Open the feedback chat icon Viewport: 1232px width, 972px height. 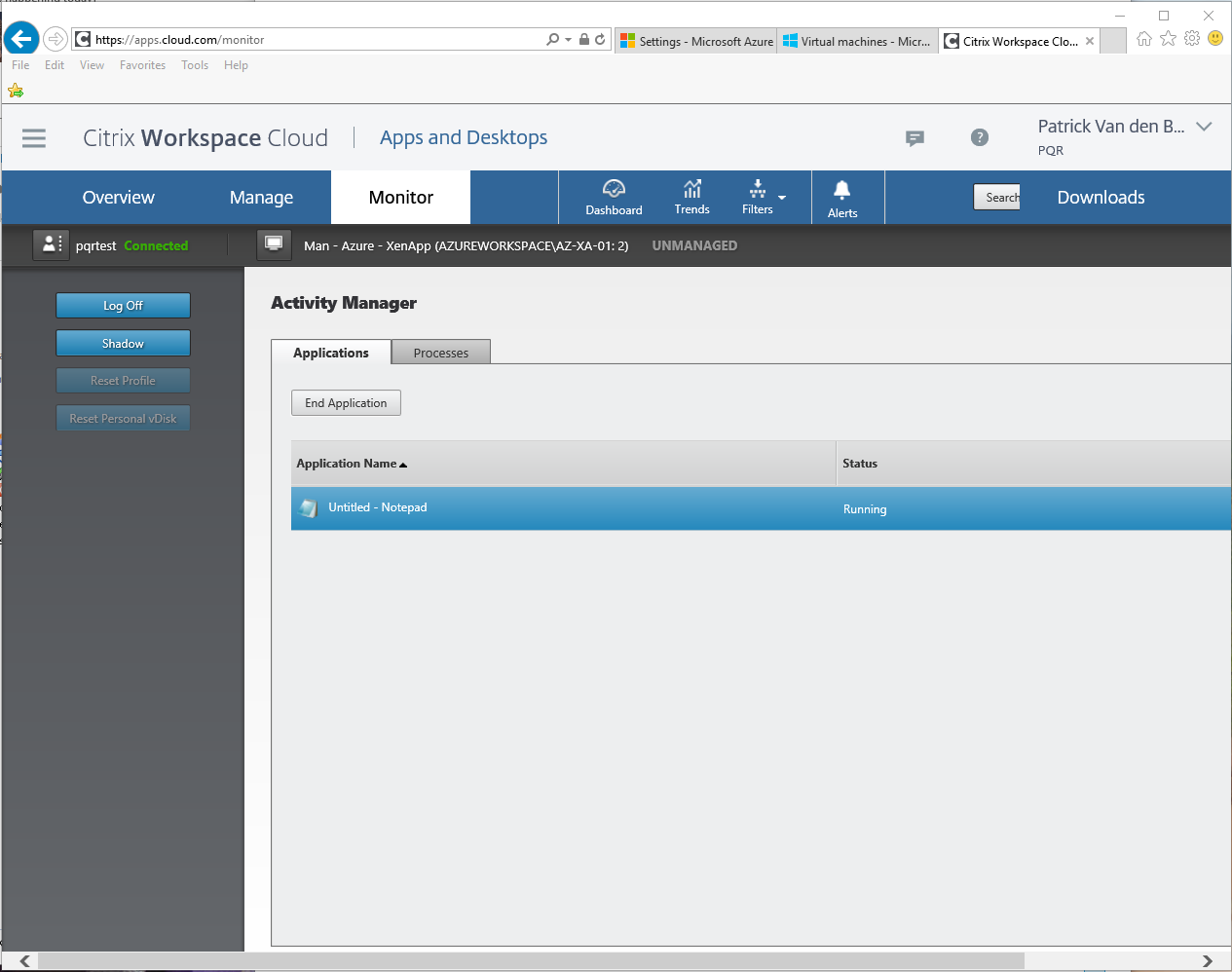click(915, 138)
